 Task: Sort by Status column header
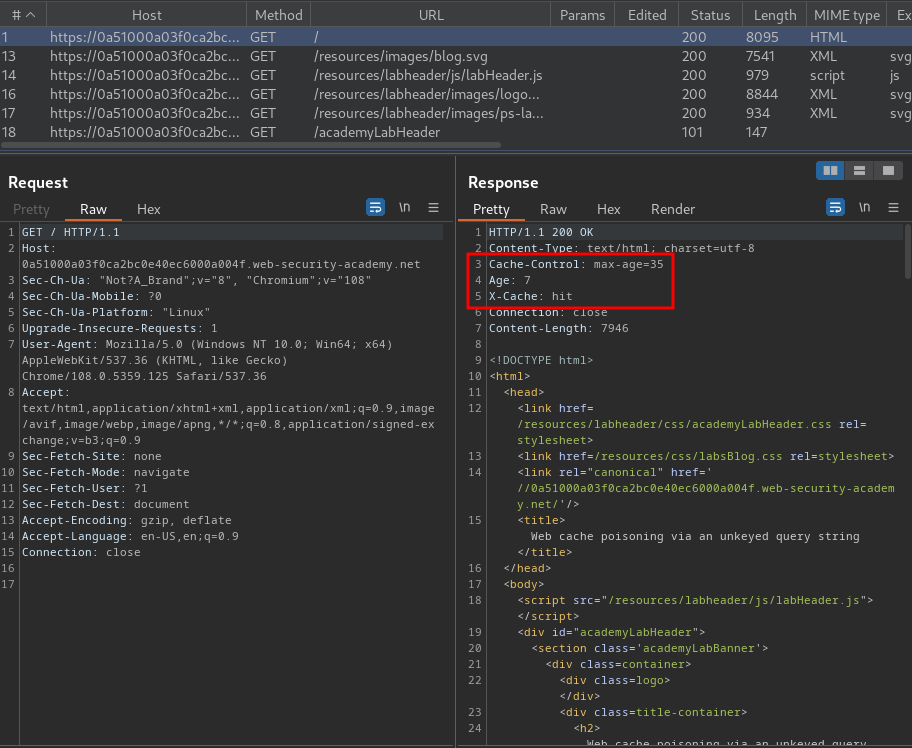point(710,15)
